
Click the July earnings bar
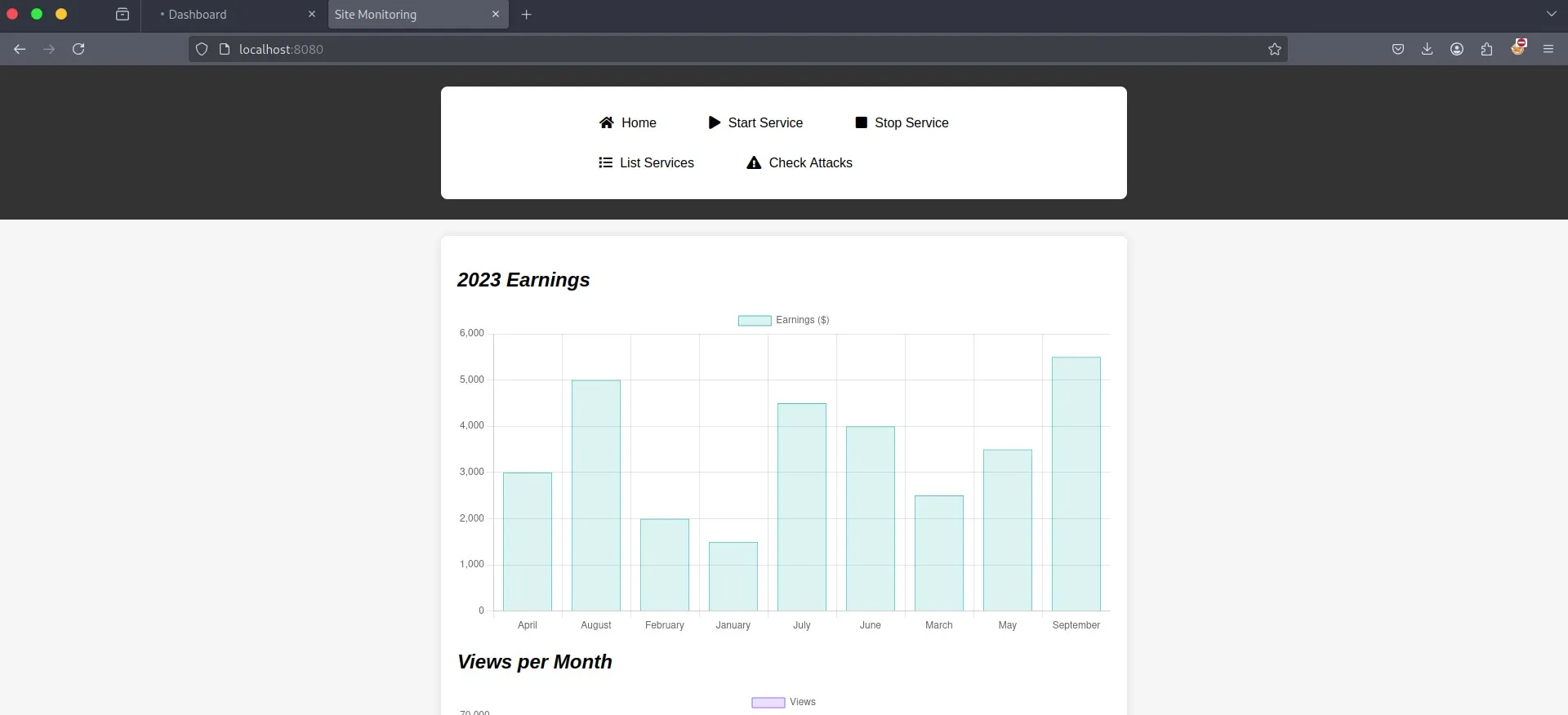coord(802,507)
